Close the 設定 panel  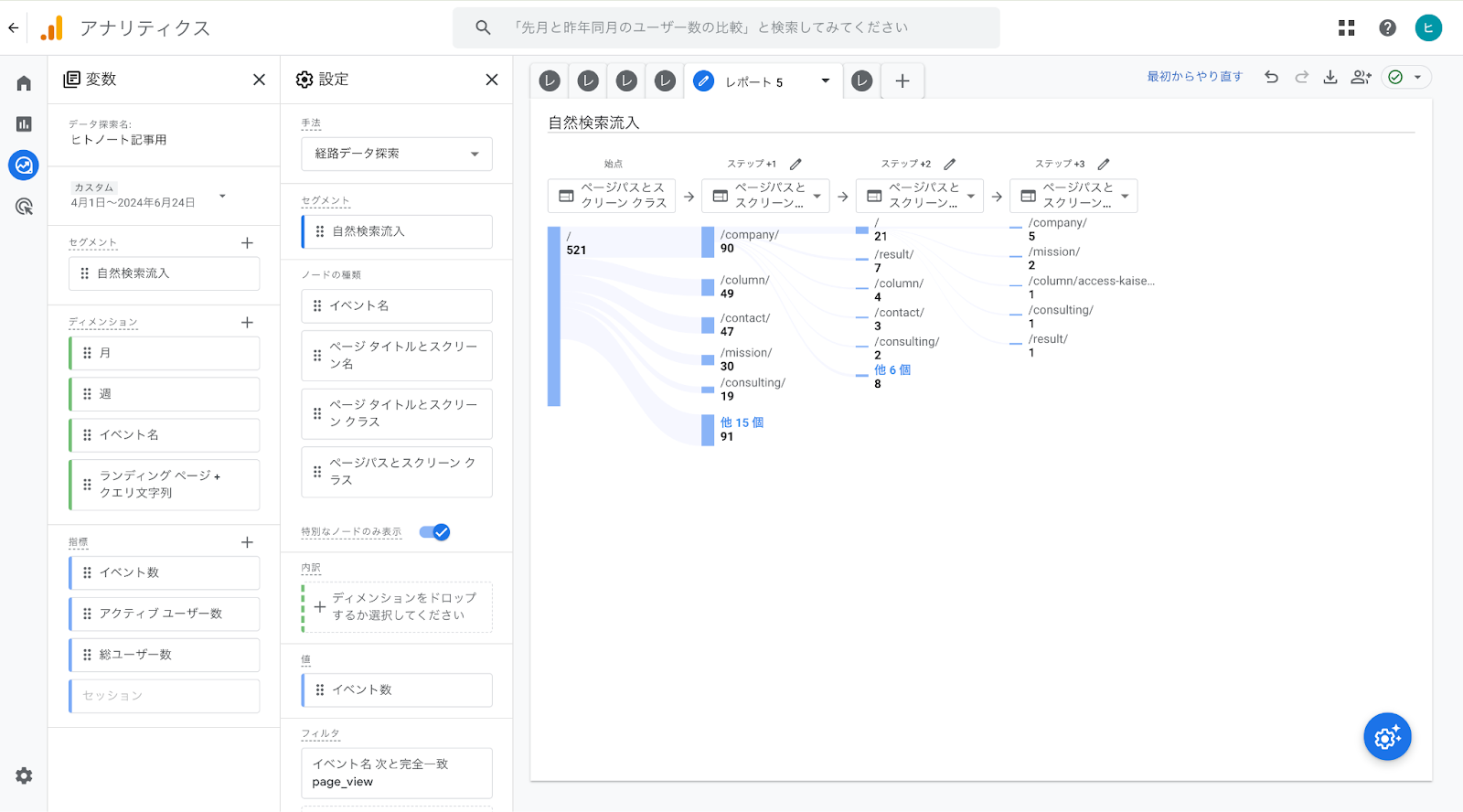click(x=492, y=80)
